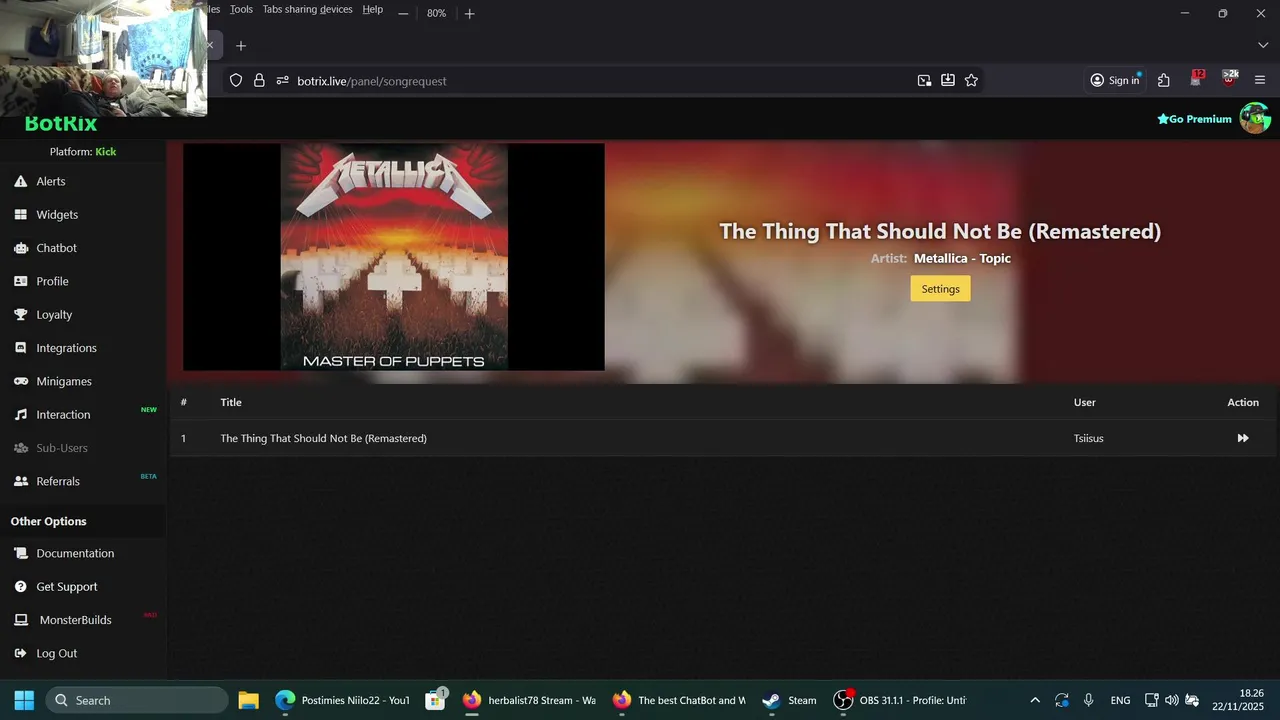This screenshot has height=720, width=1280.
Task: Click the taskbar Search box
Action: click(x=136, y=700)
